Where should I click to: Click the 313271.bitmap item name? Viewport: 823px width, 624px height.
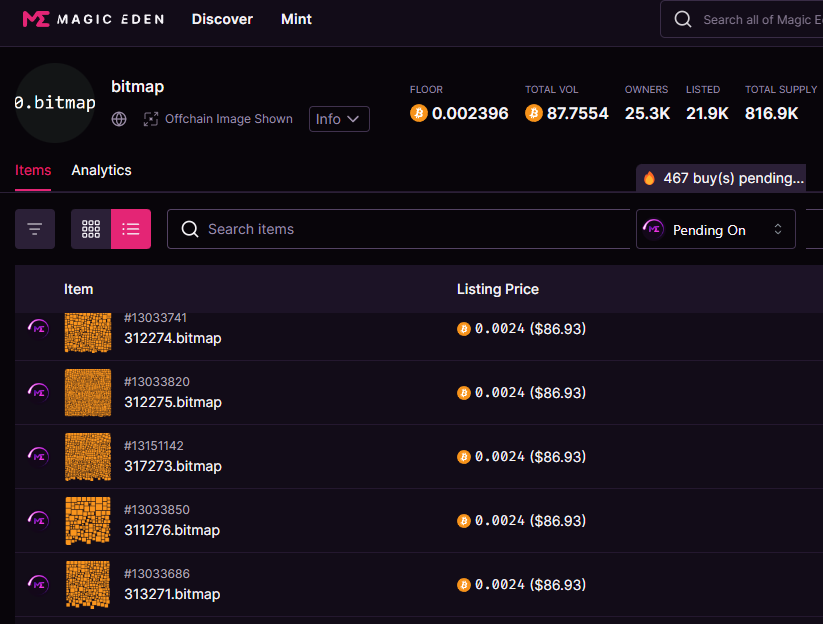(172, 595)
